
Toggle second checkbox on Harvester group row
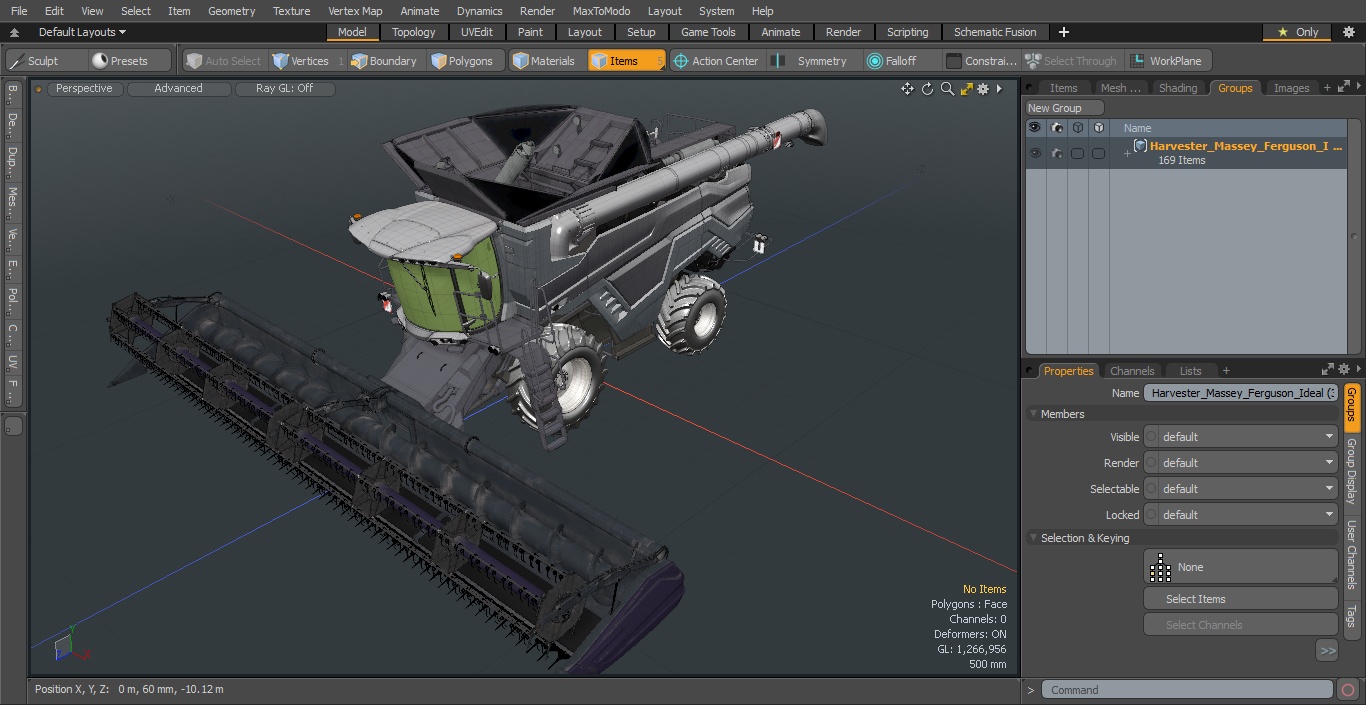coord(1098,153)
